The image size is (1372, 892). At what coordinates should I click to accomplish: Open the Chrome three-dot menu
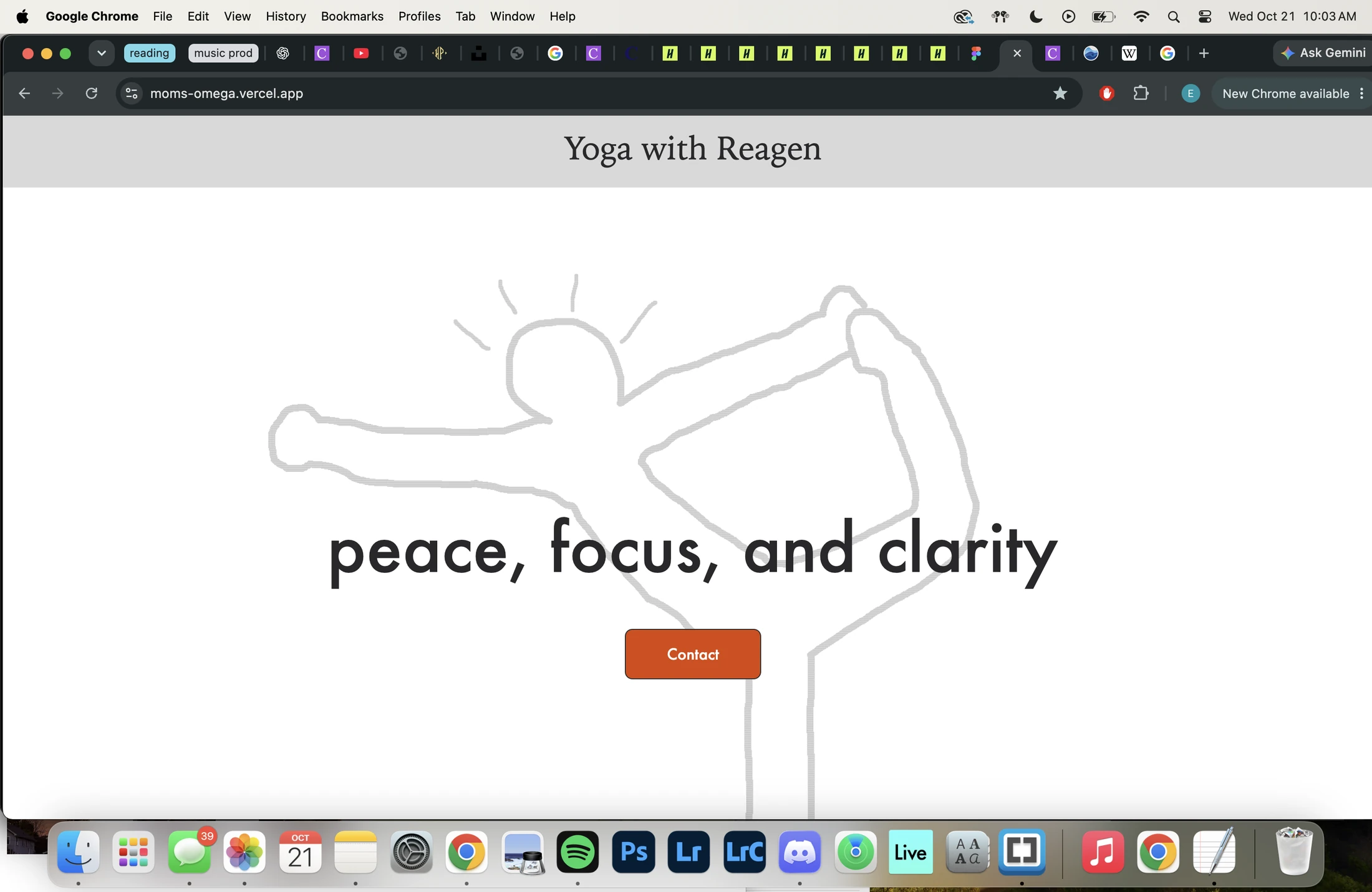click(x=1362, y=94)
